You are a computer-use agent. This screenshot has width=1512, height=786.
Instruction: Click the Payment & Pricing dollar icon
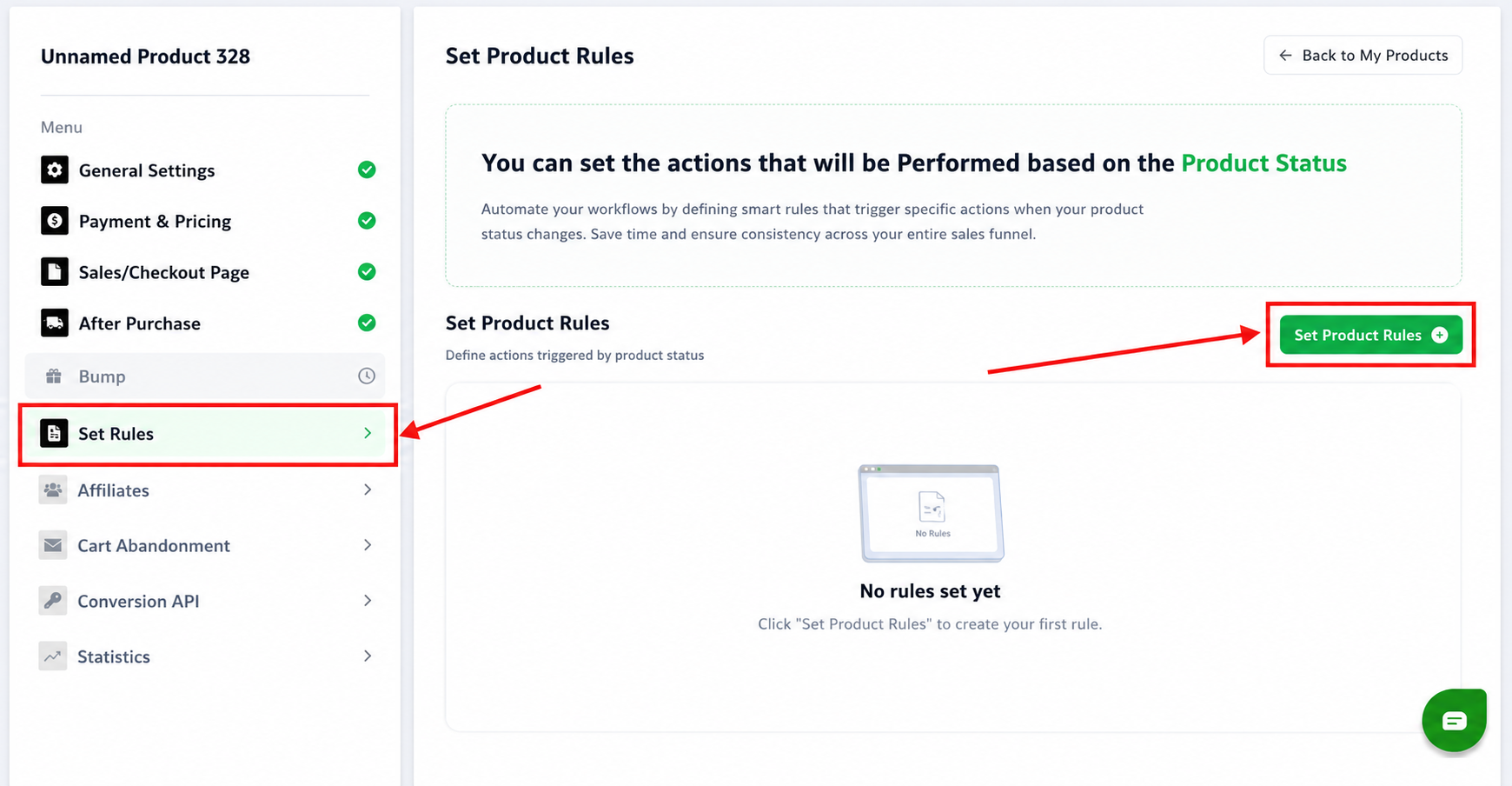(55, 221)
